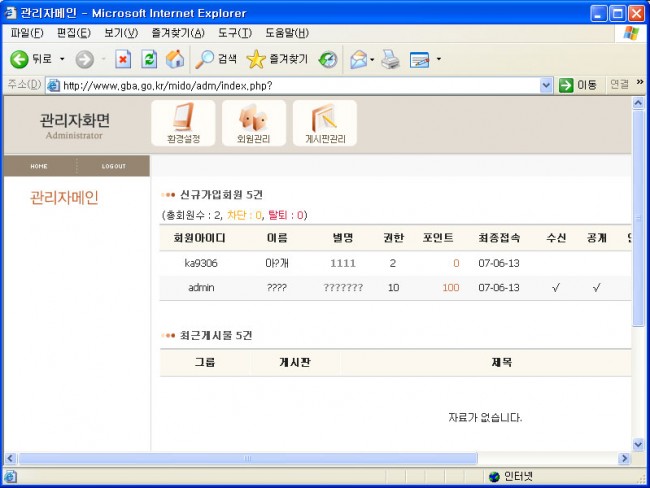
Task: Click the Back (뒤로) navigation button
Action: click(30, 59)
